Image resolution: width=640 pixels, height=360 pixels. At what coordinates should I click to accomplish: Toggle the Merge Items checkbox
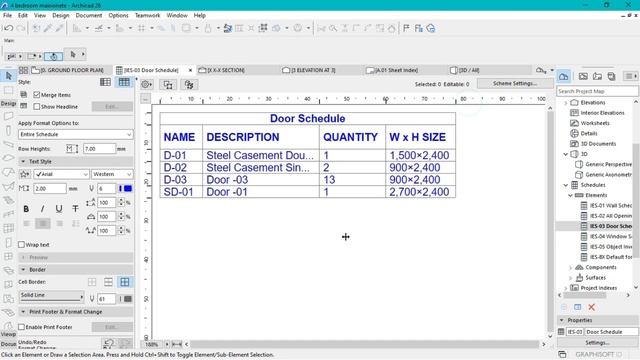37,95
